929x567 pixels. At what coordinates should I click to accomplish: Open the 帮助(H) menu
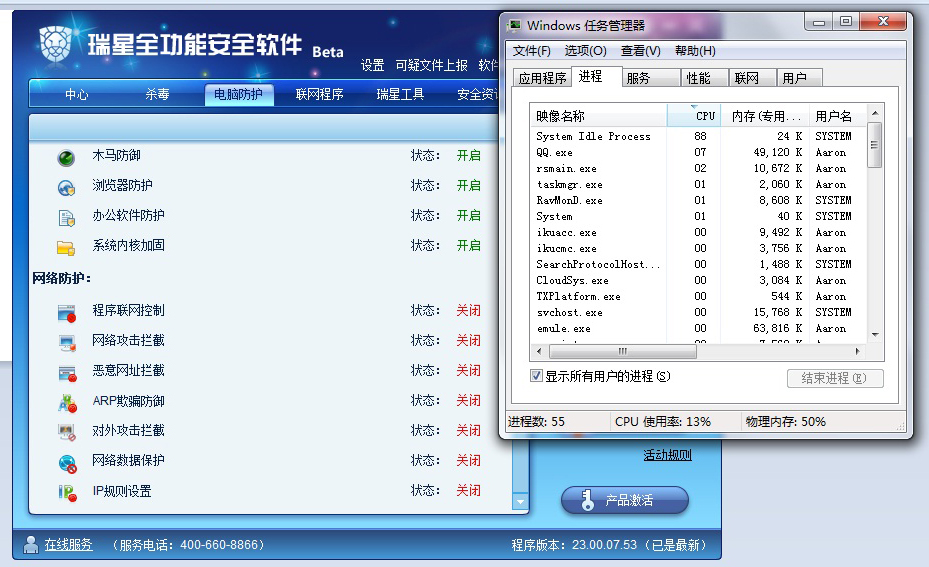695,51
